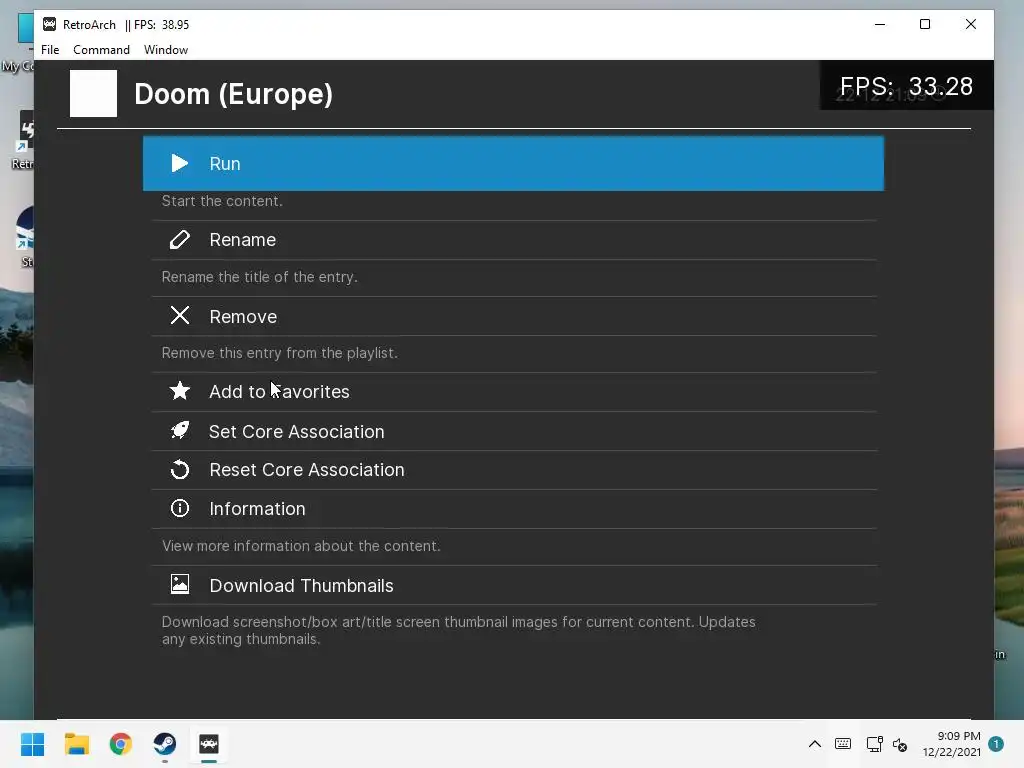Click the "Start the content." description
This screenshot has height=768, width=1024.
(x=222, y=201)
